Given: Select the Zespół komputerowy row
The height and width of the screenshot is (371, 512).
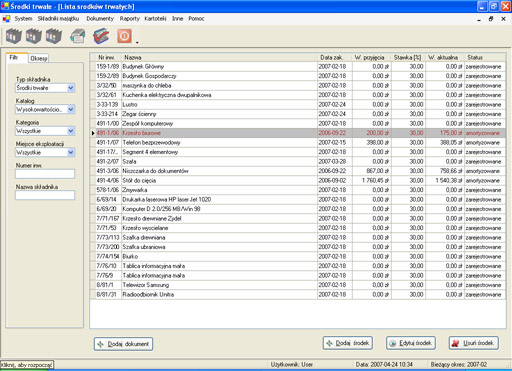Looking at the screenshot, I should pyautogui.click(x=298, y=124).
